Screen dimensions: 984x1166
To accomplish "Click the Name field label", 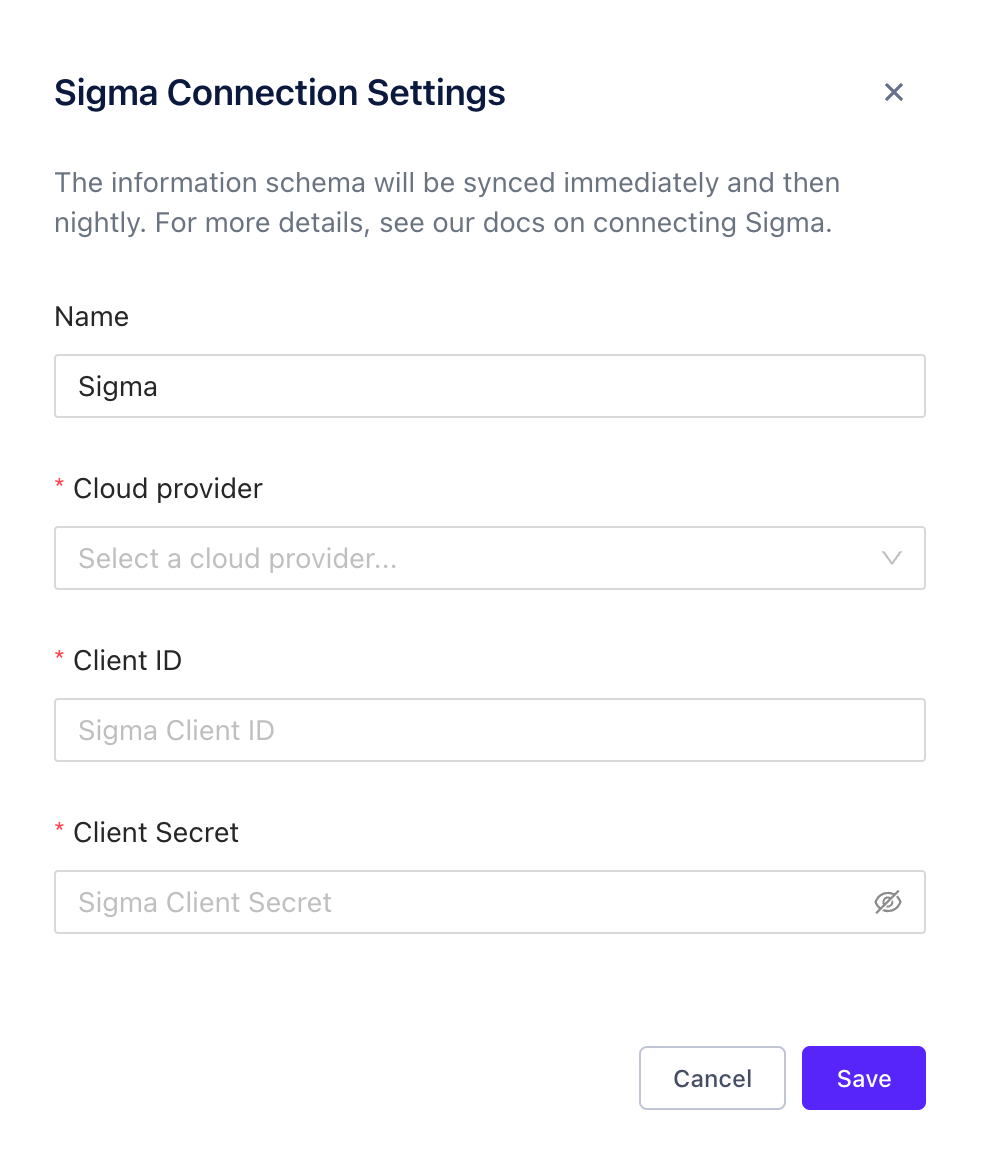I will 91,317.
